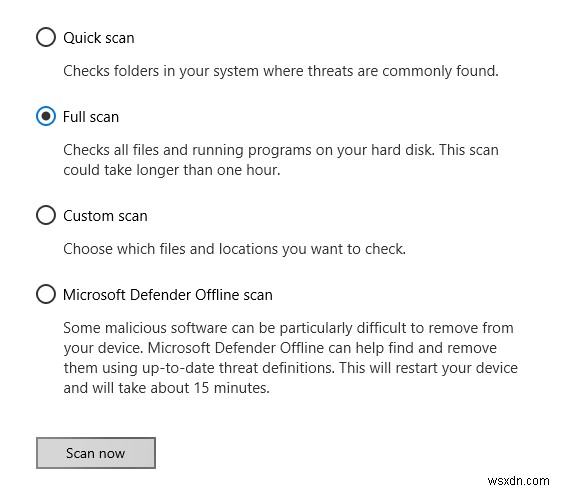The width and height of the screenshot is (561, 491).
Task: Click 'them using up-to-date threat definitions' line
Action: 291,368
